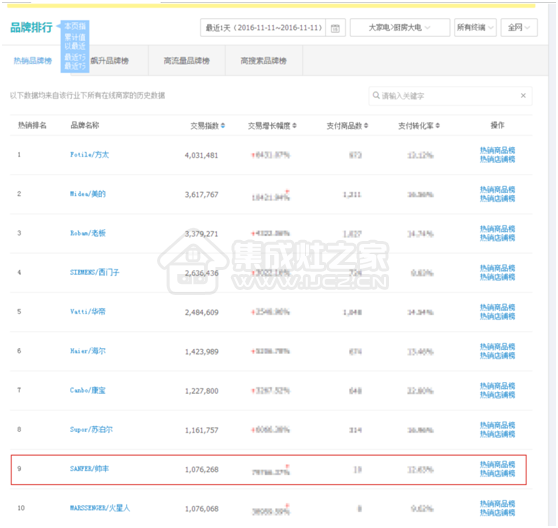Screen dimensions: 558x528
Task: Open 热销店铺榜 for MARSSENGER/火星人 row
Action: pos(497,512)
